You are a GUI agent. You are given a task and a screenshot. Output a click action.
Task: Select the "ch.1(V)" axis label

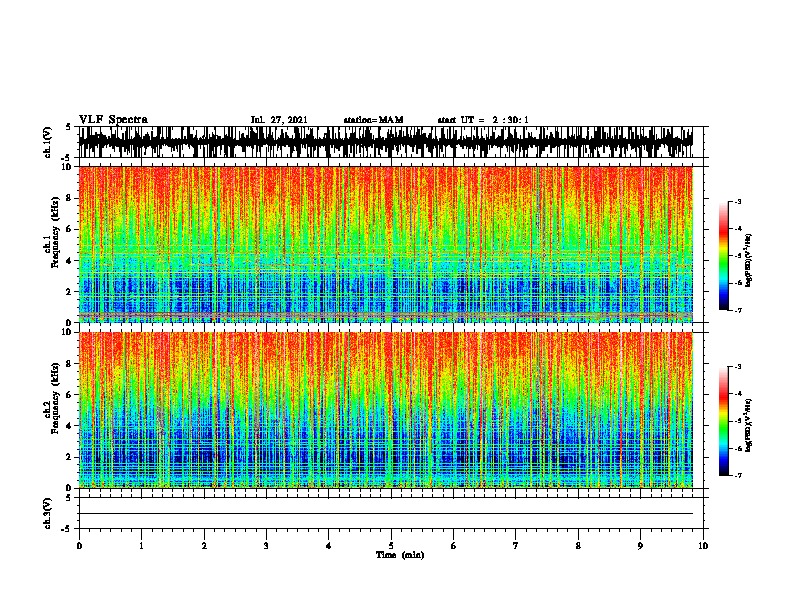coord(48,142)
